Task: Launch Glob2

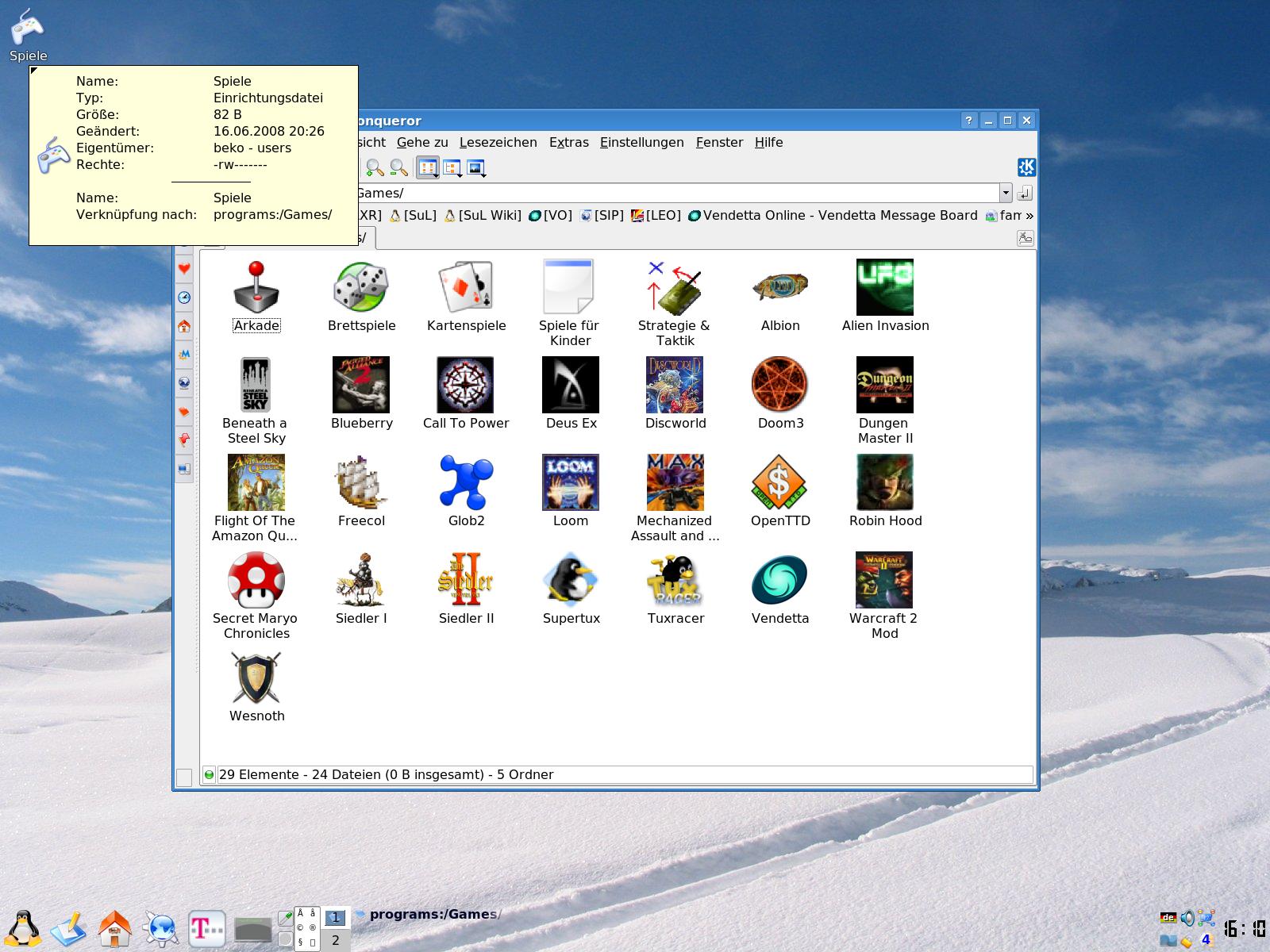Action: click(x=466, y=491)
